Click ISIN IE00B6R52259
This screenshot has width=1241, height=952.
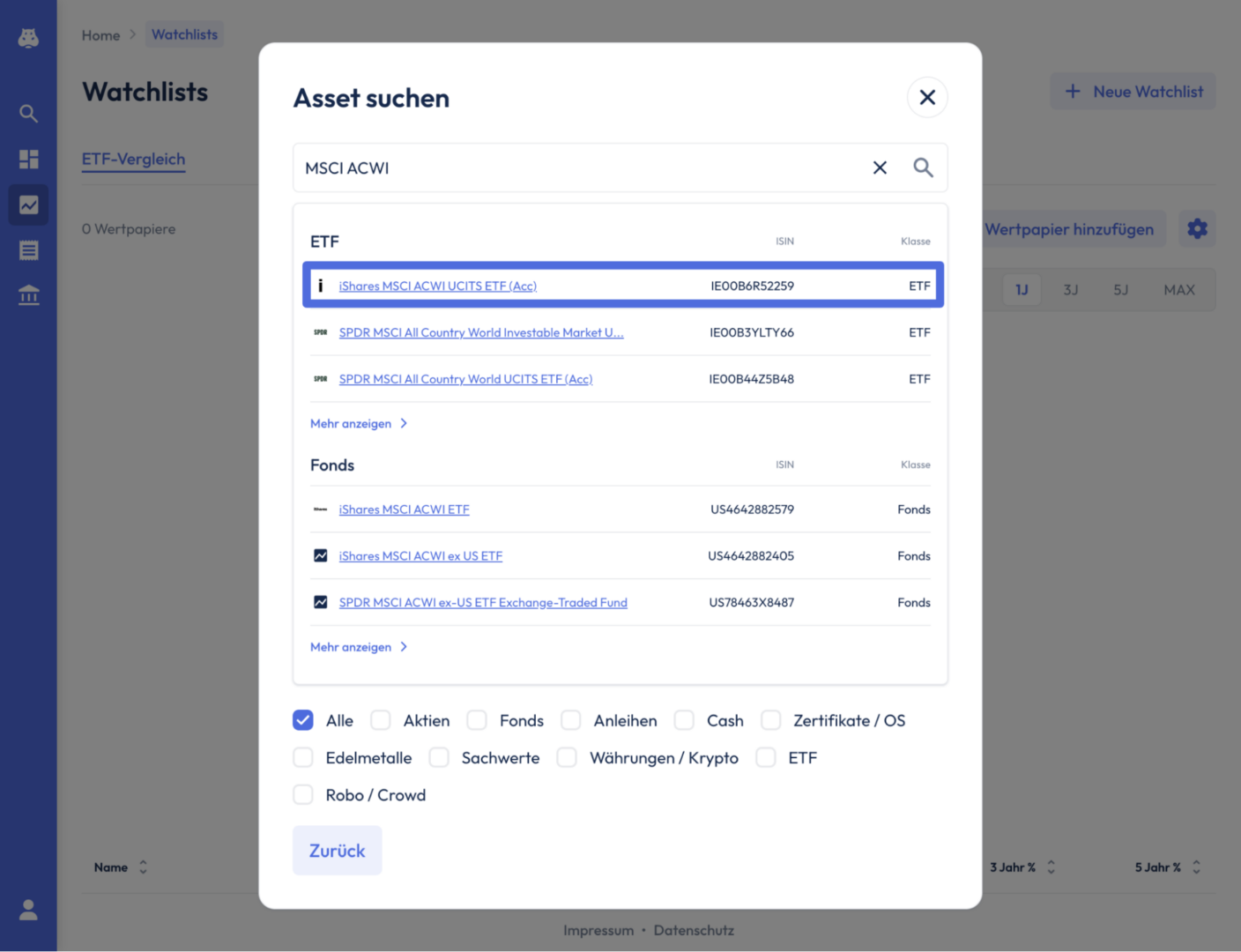pyautogui.click(x=752, y=286)
